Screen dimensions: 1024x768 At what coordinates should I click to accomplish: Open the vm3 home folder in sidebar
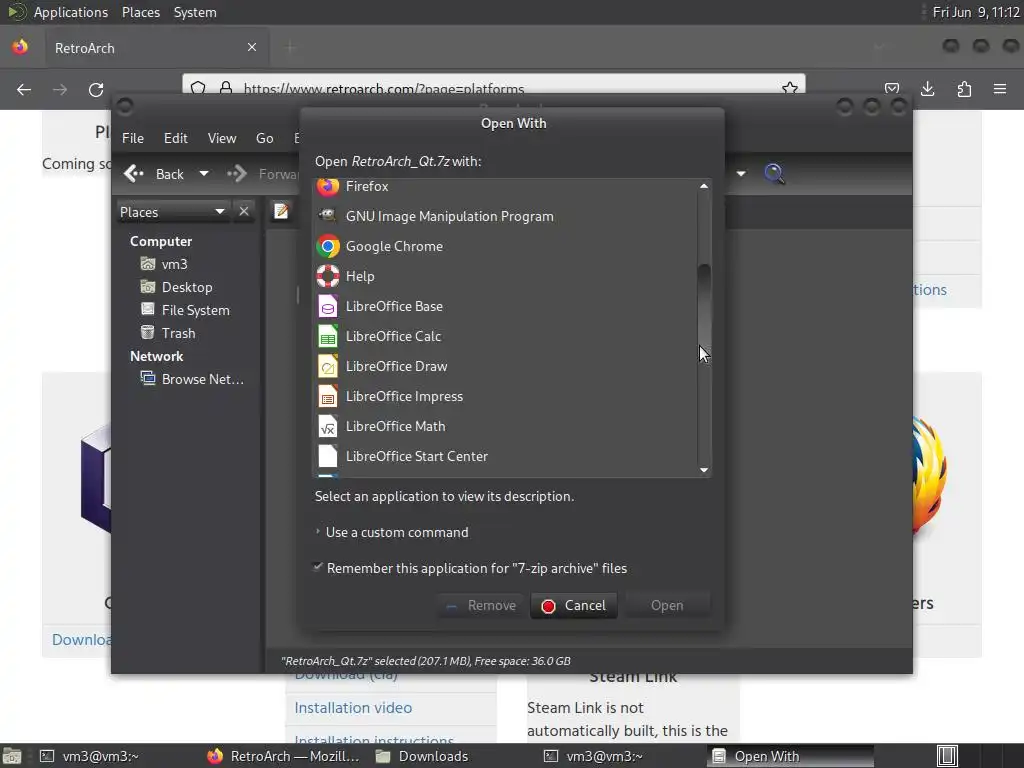(x=174, y=264)
